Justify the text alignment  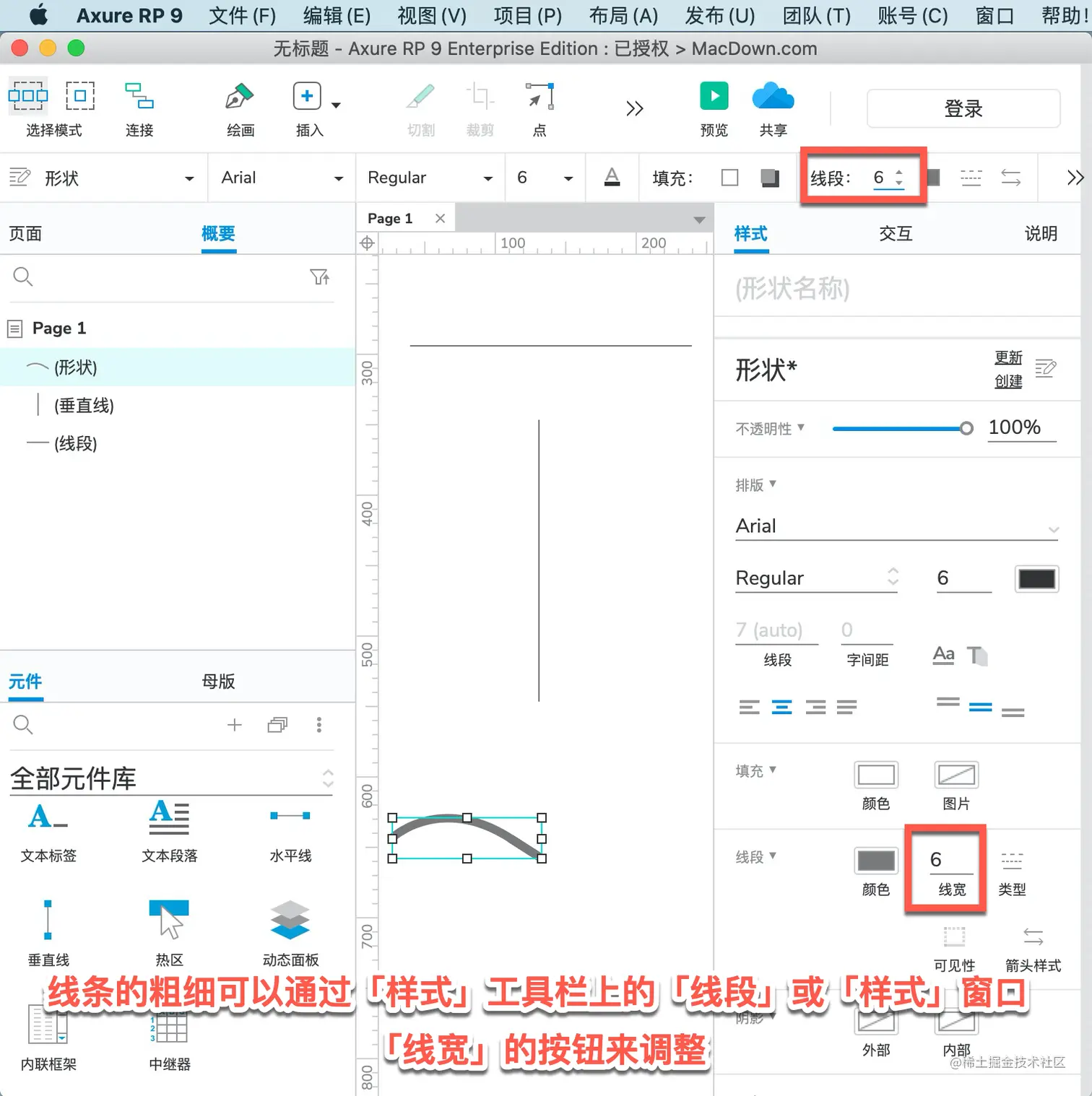[846, 707]
